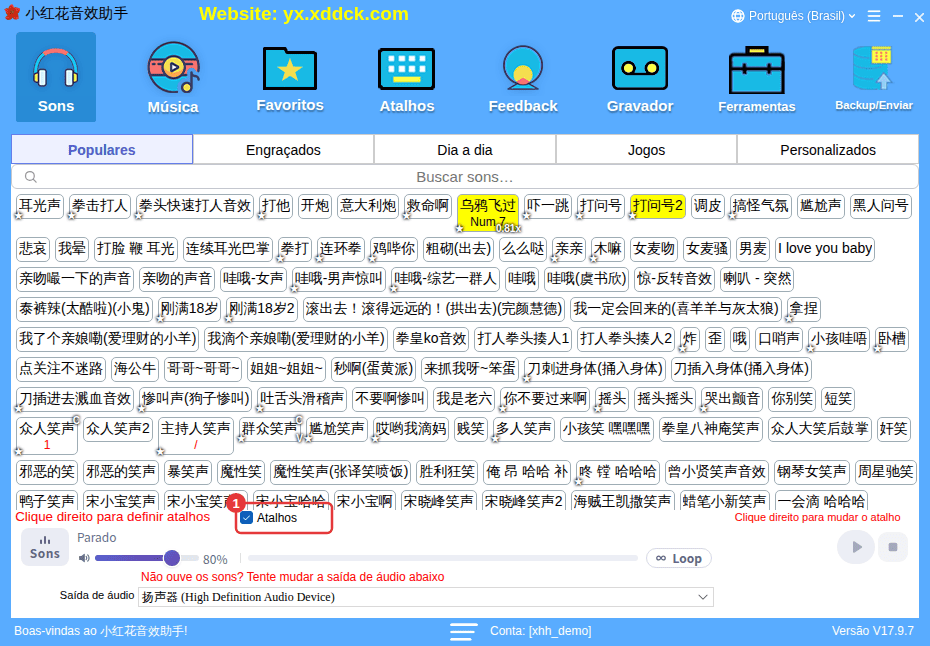Image resolution: width=930 pixels, height=646 pixels.
Task: Adjust the volume slider handle
Action: [x=172, y=558]
